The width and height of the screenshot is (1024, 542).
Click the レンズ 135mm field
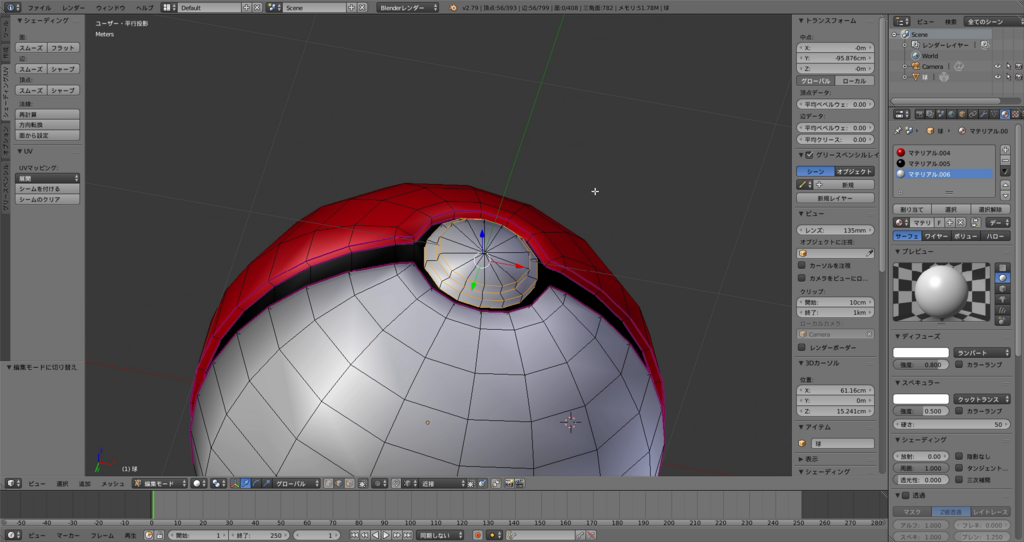pos(836,229)
